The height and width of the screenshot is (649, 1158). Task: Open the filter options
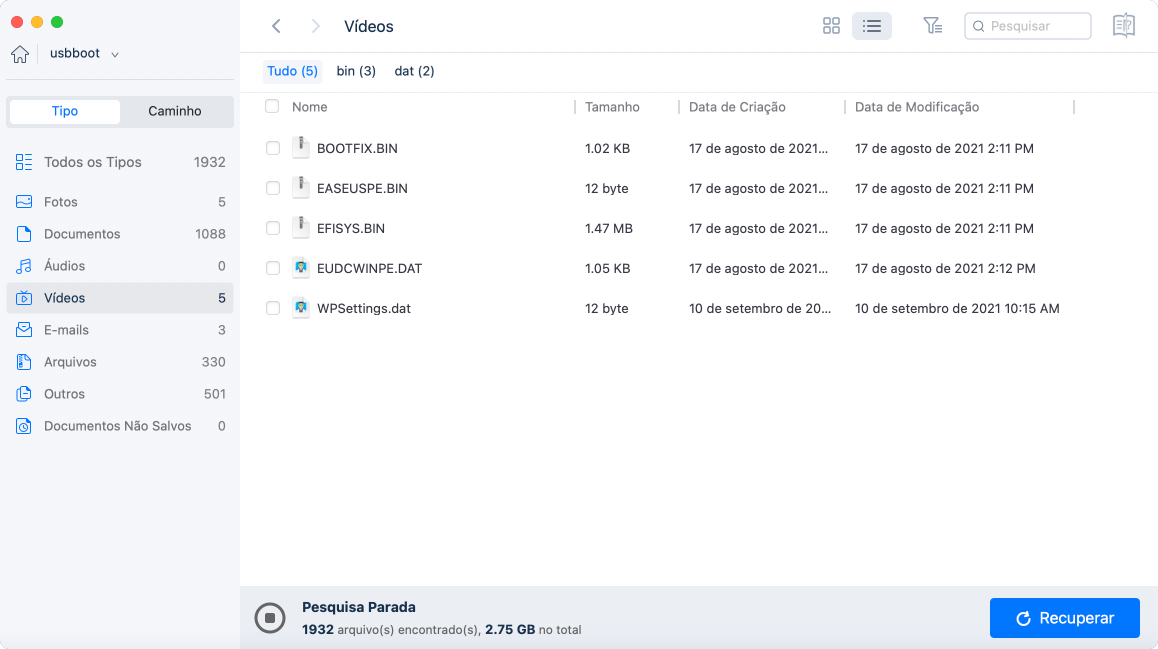933,26
